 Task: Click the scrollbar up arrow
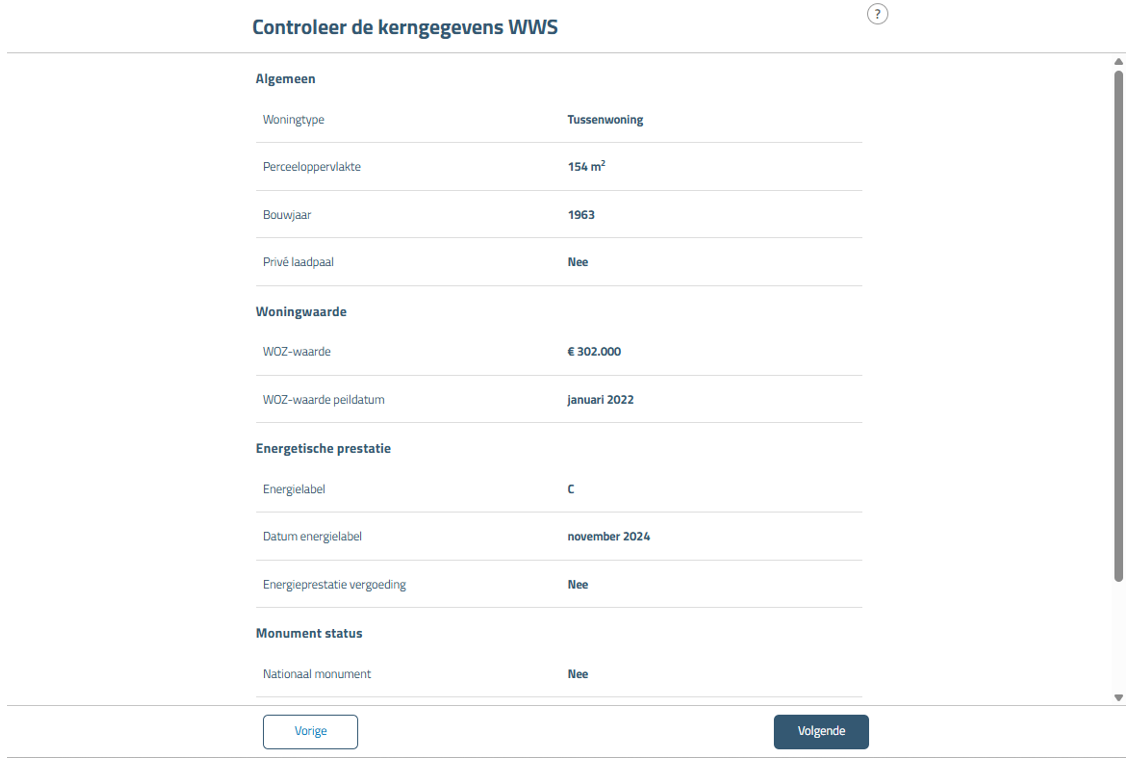1120,60
